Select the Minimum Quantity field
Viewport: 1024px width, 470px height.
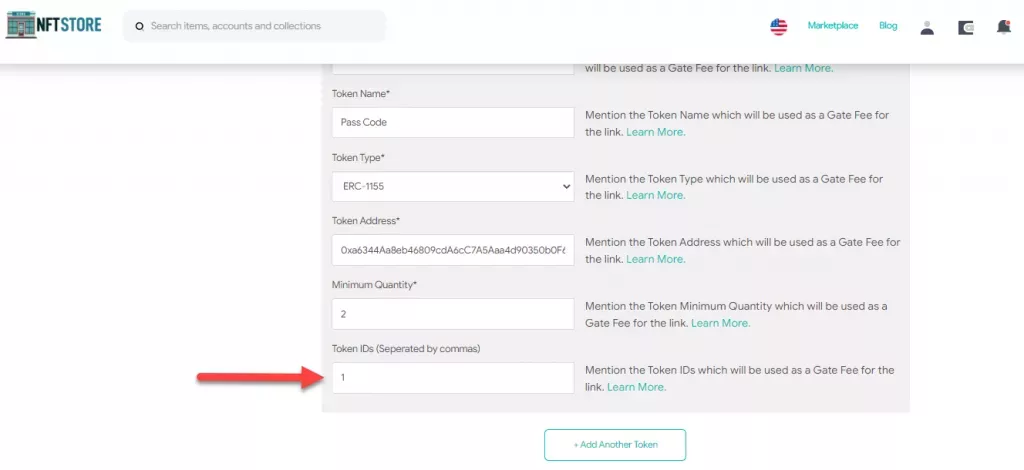[453, 314]
